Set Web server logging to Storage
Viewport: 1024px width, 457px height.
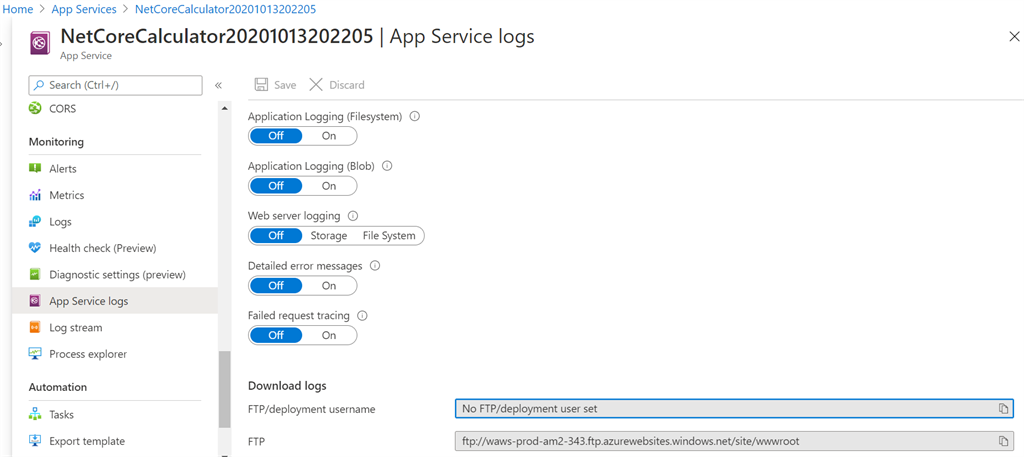pos(328,236)
